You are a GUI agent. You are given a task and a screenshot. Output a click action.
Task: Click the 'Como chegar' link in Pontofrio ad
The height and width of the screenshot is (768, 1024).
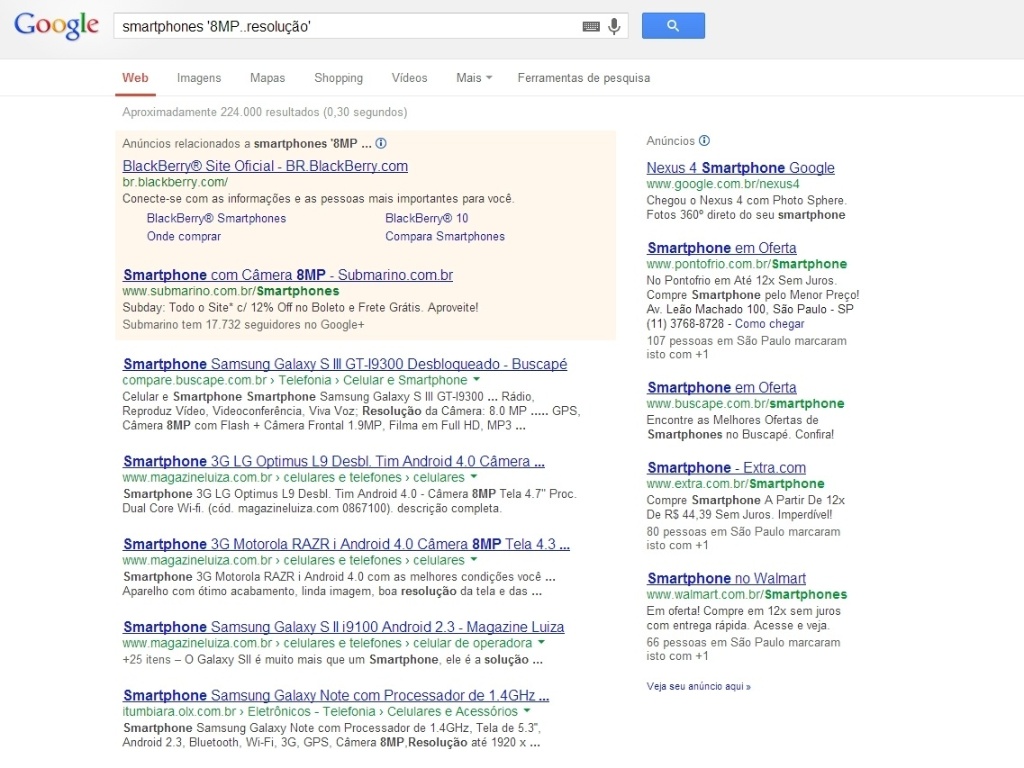(x=769, y=324)
